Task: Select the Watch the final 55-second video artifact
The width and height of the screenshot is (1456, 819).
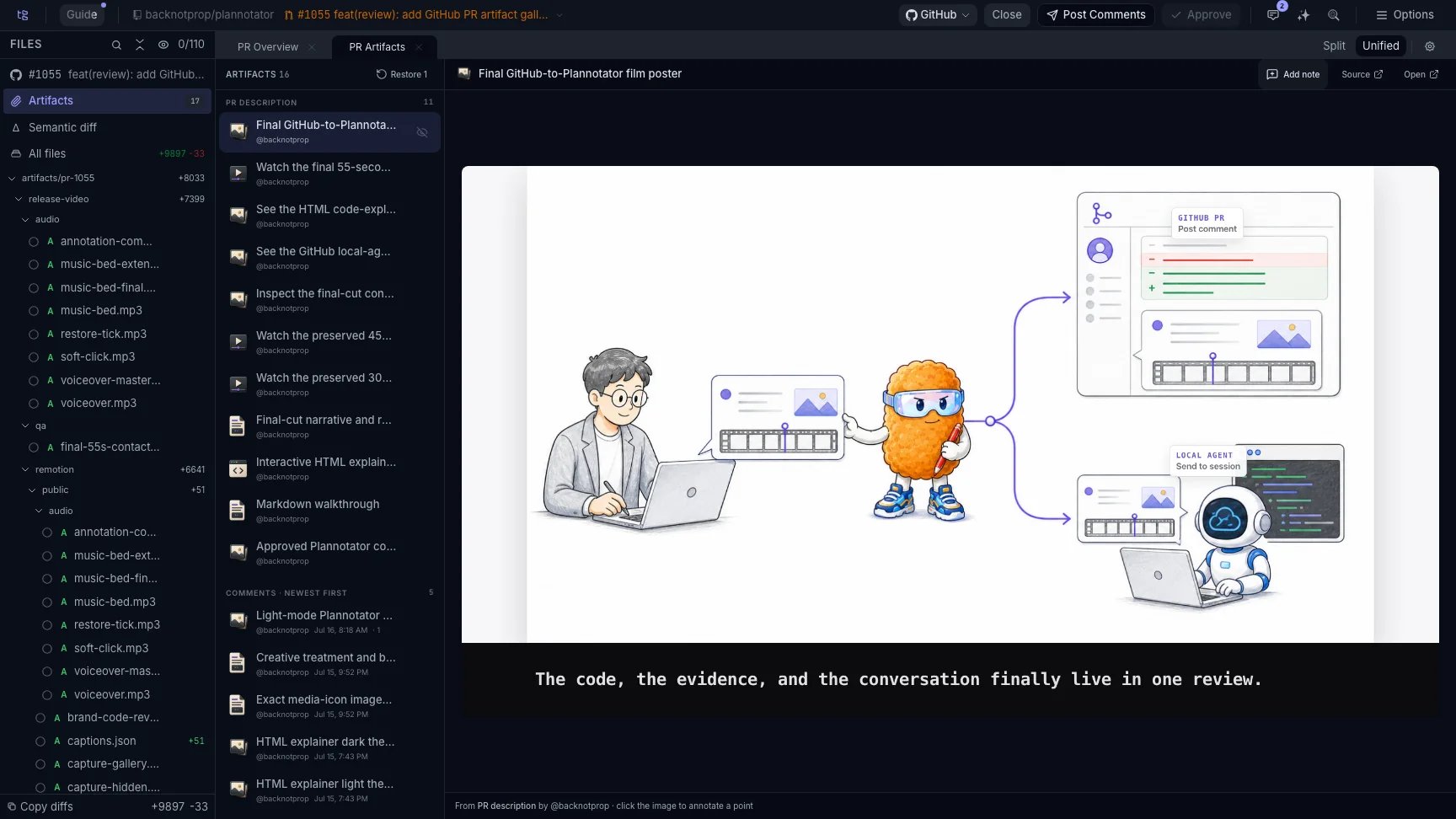Action: [329, 174]
